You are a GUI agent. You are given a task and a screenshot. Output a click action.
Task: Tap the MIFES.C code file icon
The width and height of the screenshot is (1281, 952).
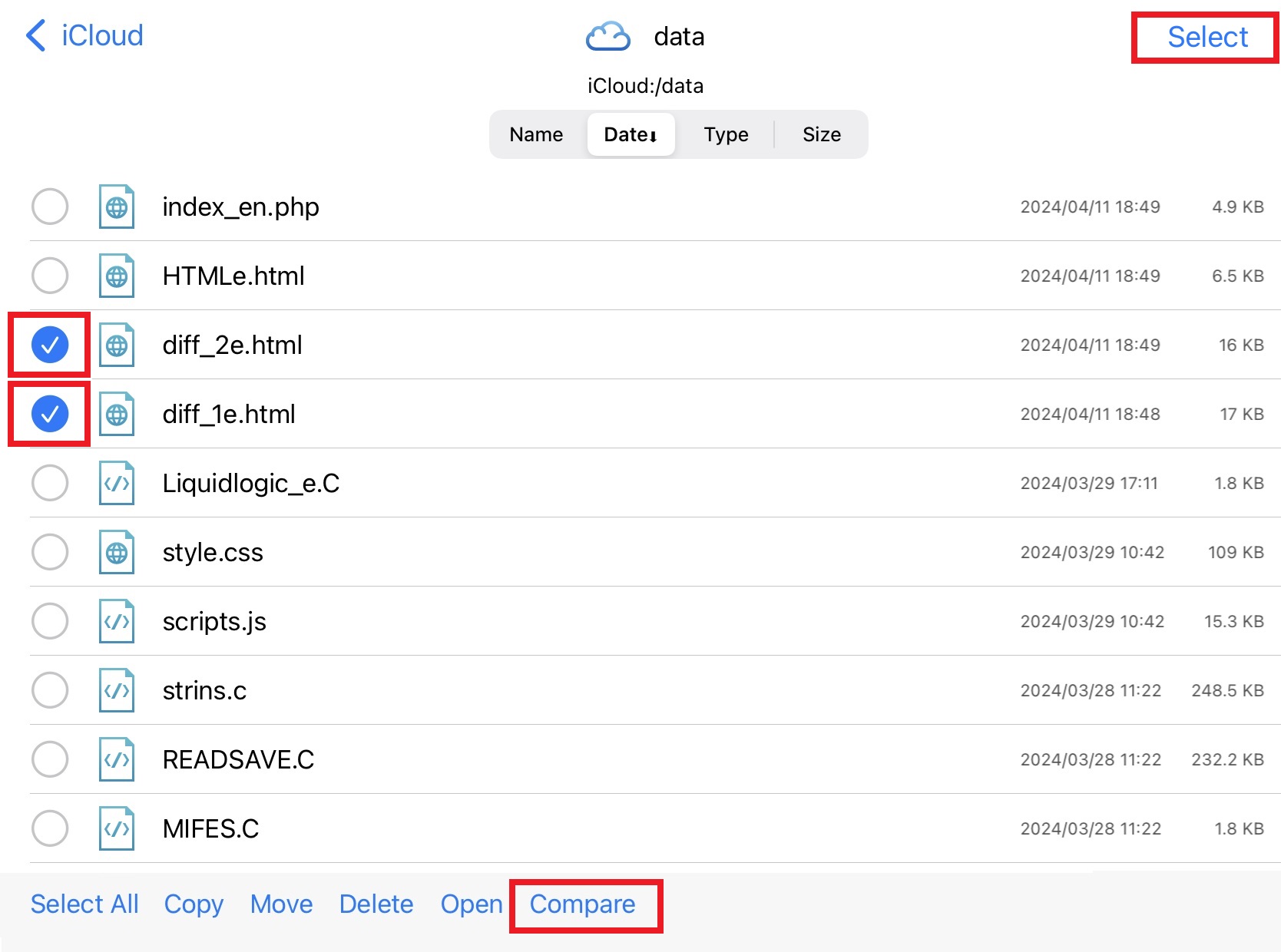tap(117, 828)
